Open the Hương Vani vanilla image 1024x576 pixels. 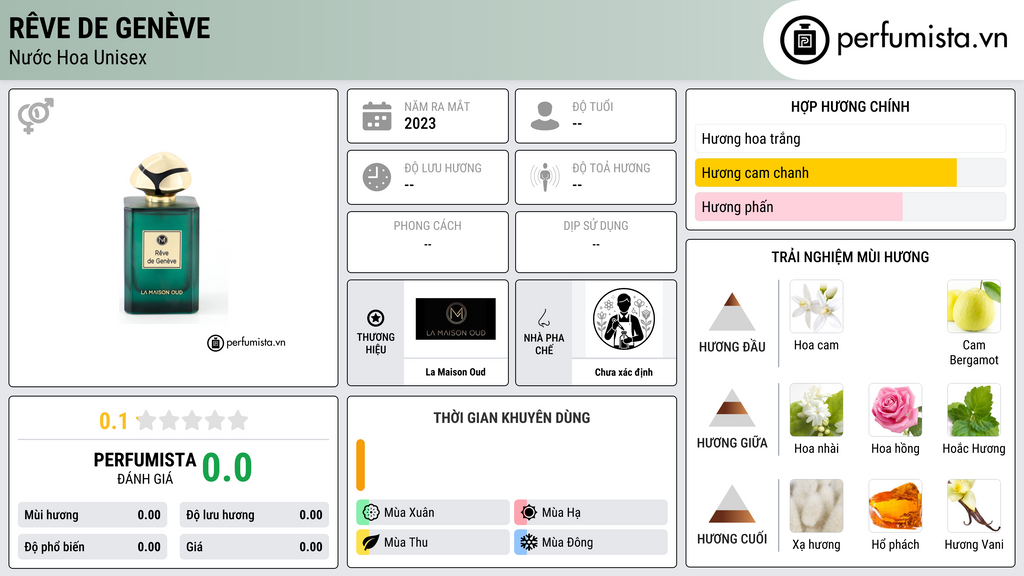[974, 506]
